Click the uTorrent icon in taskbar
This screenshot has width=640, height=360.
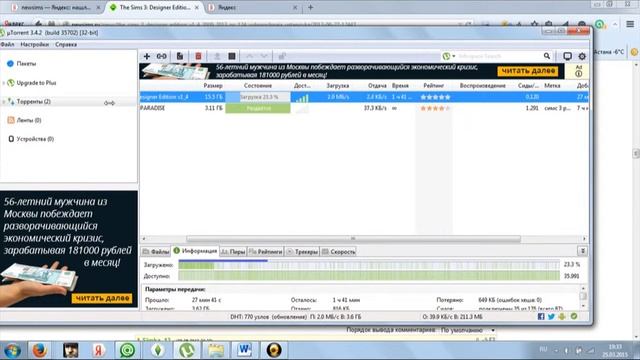coord(187,350)
